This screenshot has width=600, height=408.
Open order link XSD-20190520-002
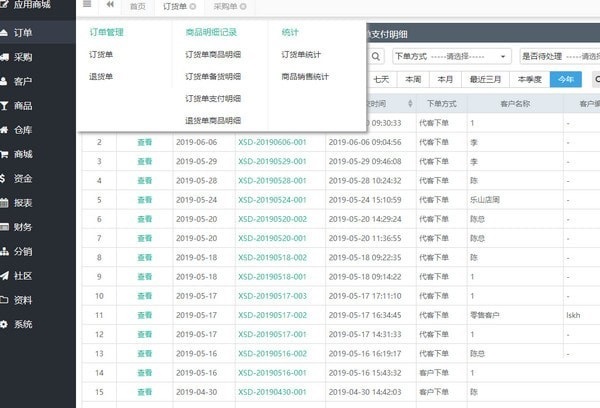coord(272,219)
